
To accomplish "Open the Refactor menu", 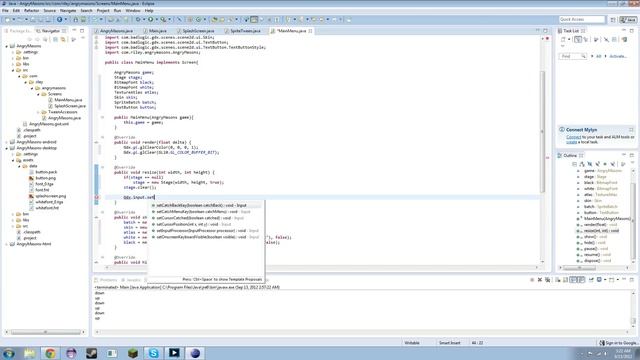I will click(x=31, y=11).
